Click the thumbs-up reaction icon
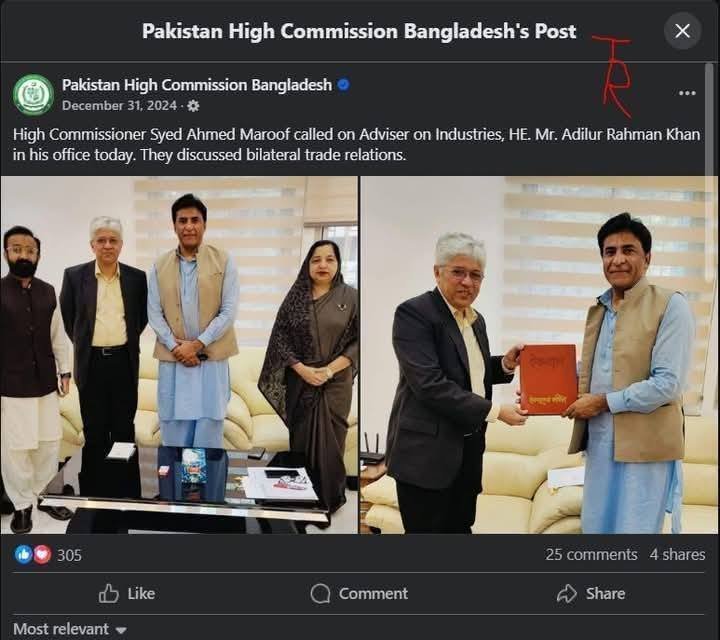Image resolution: width=720 pixels, height=640 pixels. 23,555
